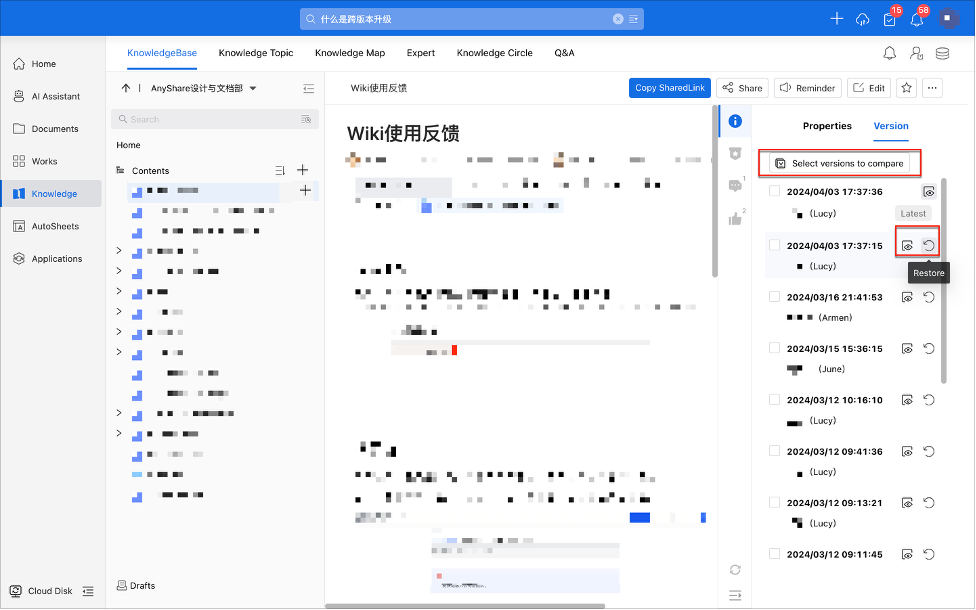
Task: Click Select versions to compare button
Action: coord(839,163)
